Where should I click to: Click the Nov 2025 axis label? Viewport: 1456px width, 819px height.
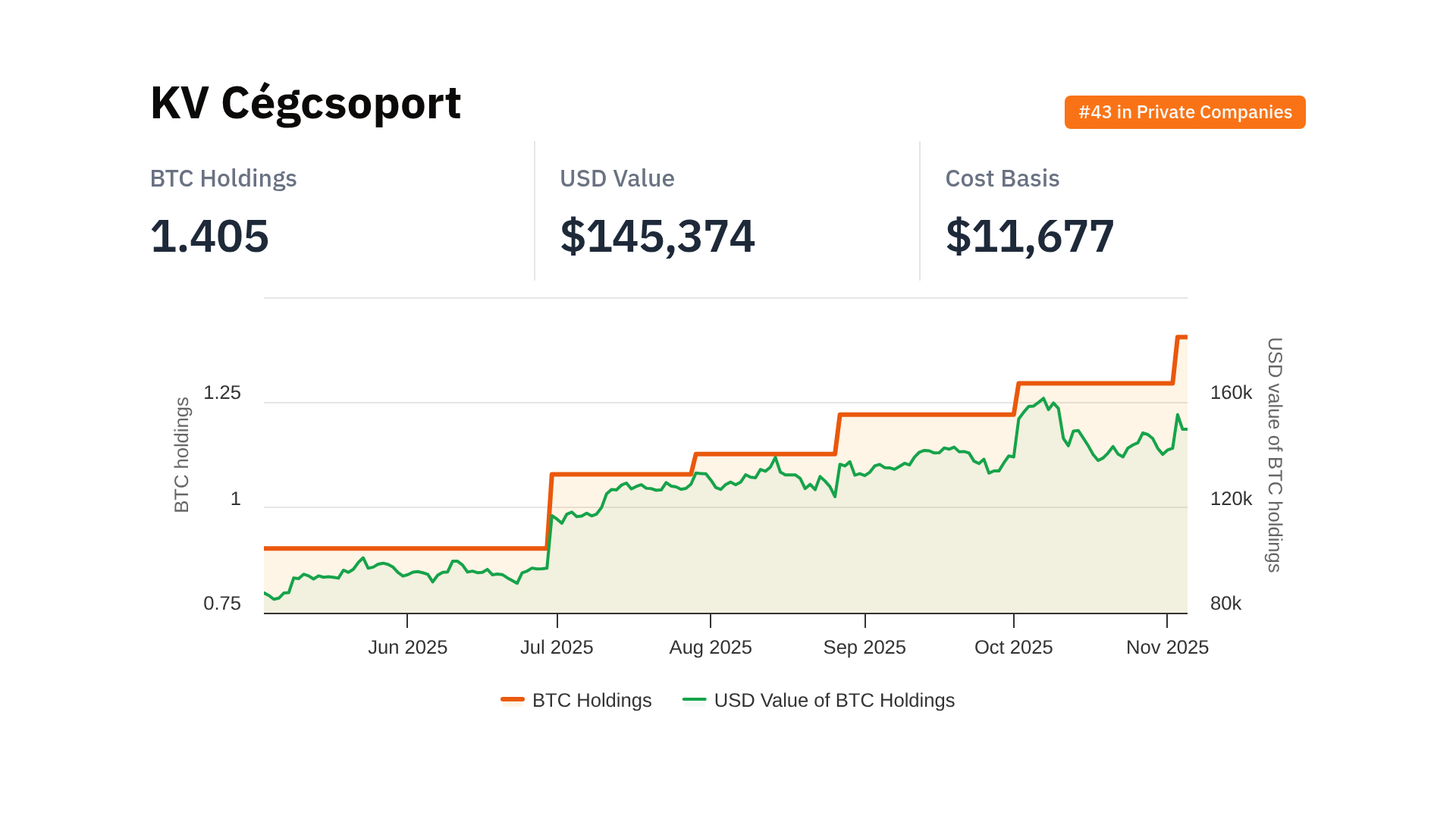pos(1167,647)
